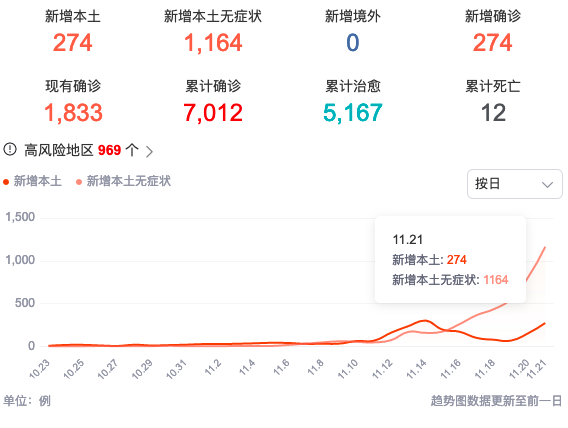Click the 新增境外 label
This screenshot has width=568, height=428.
click(x=353, y=16)
